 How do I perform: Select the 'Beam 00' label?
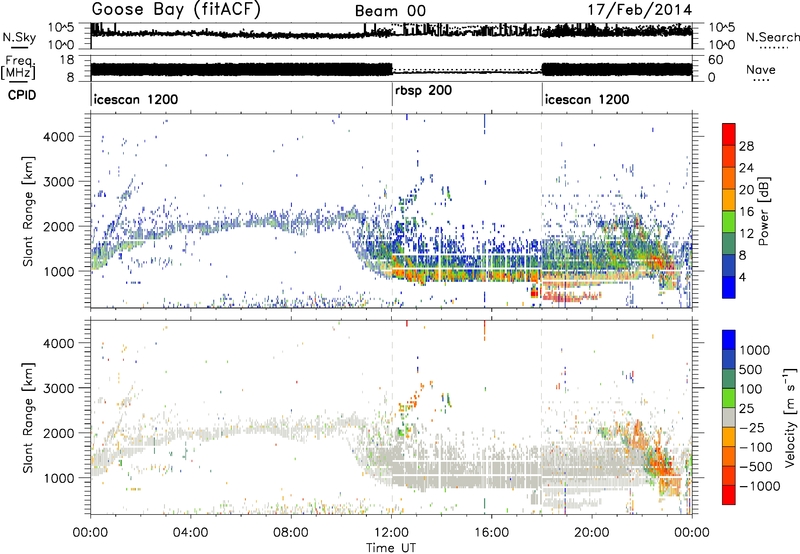tap(390, 11)
